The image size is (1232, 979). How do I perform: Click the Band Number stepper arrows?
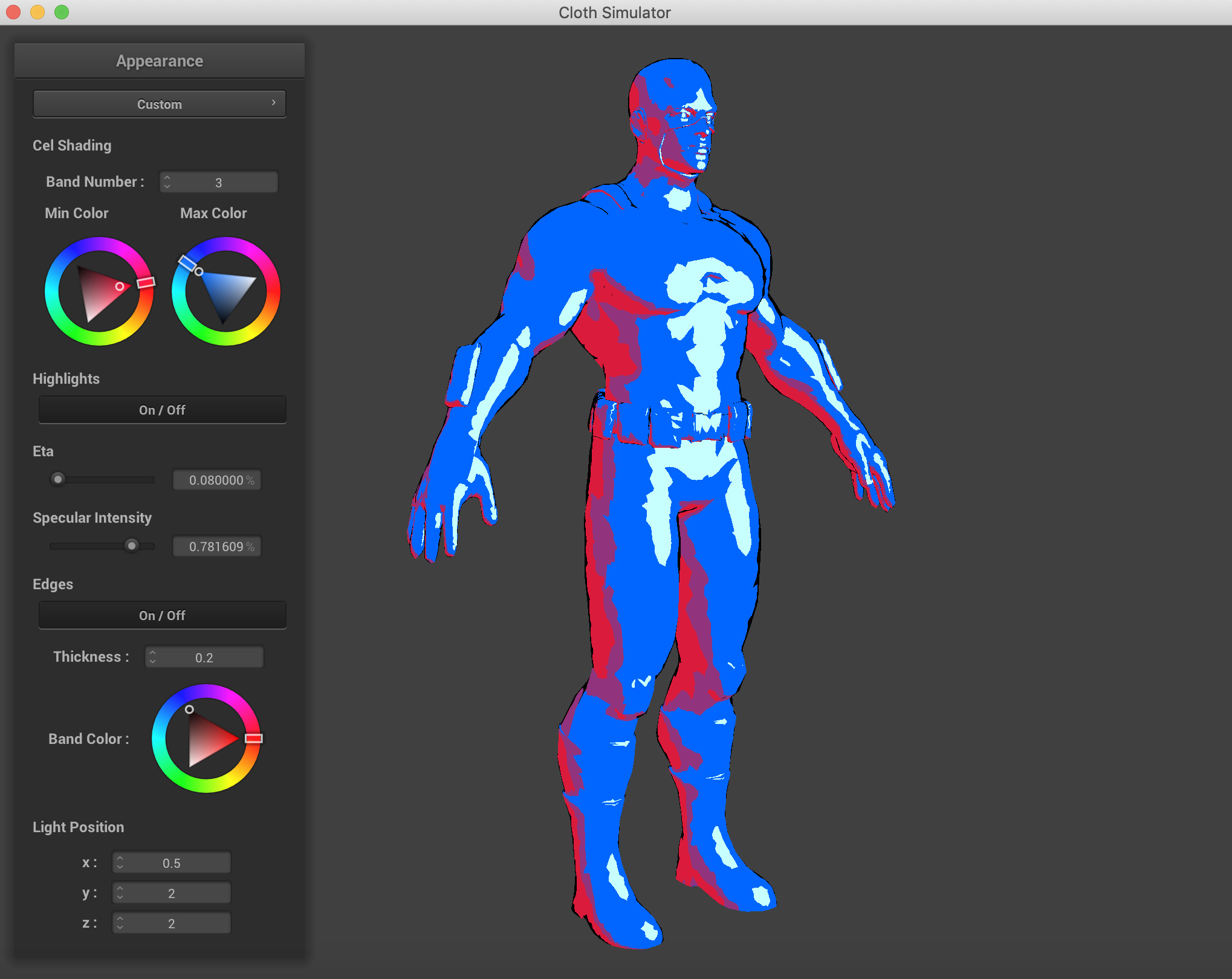[167, 182]
